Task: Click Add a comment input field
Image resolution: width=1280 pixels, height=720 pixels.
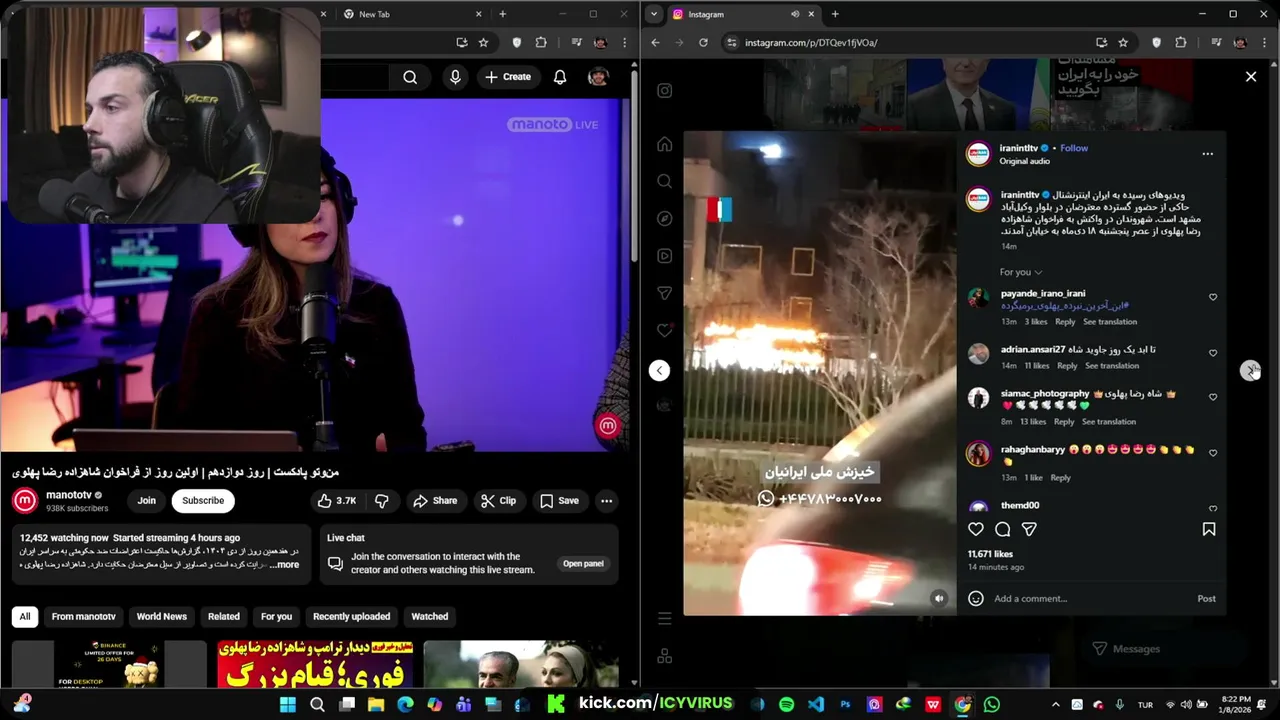Action: click(x=1090, y=598)
